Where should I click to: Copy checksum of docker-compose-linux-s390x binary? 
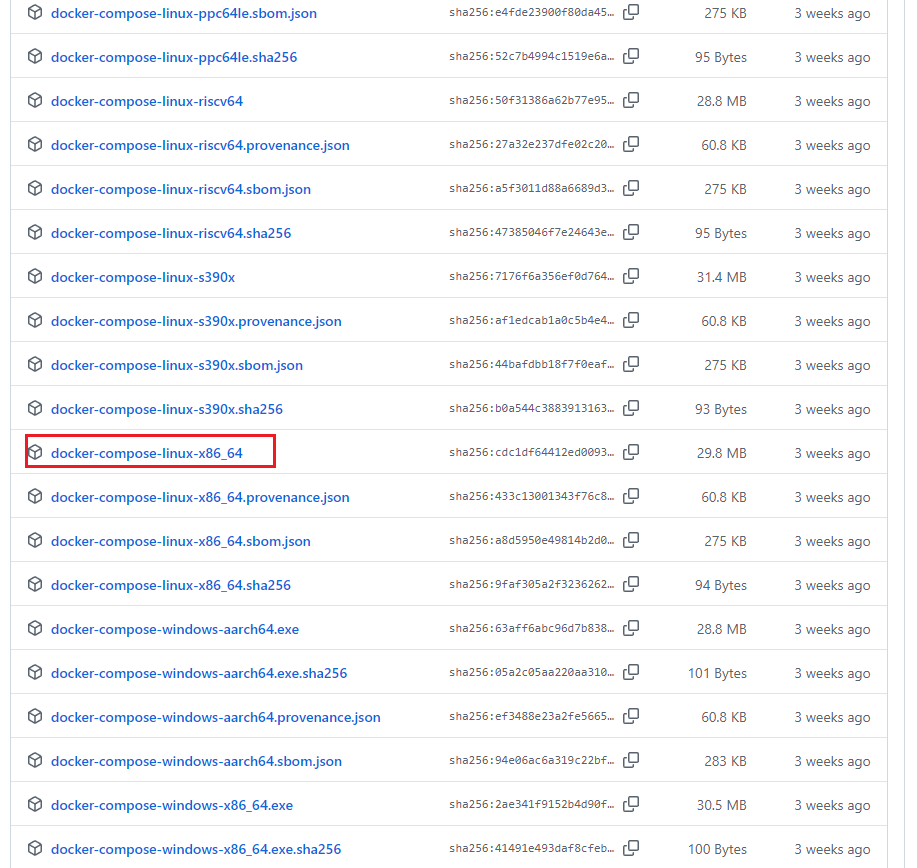(x=631, y=276)
